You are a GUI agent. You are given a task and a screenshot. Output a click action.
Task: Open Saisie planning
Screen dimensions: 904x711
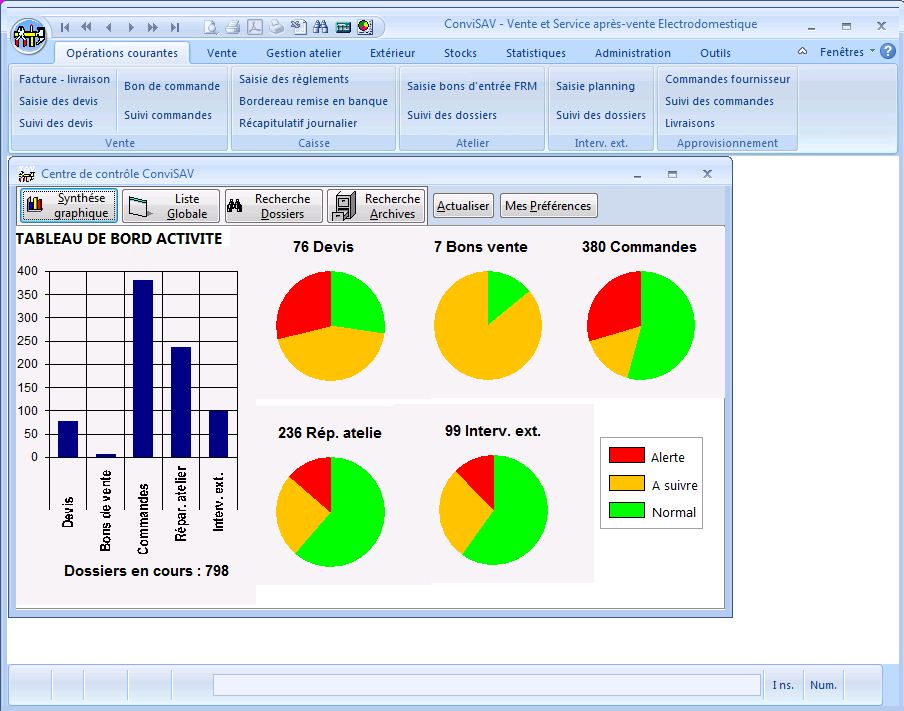pyautogui.click(x=595, y=86)
